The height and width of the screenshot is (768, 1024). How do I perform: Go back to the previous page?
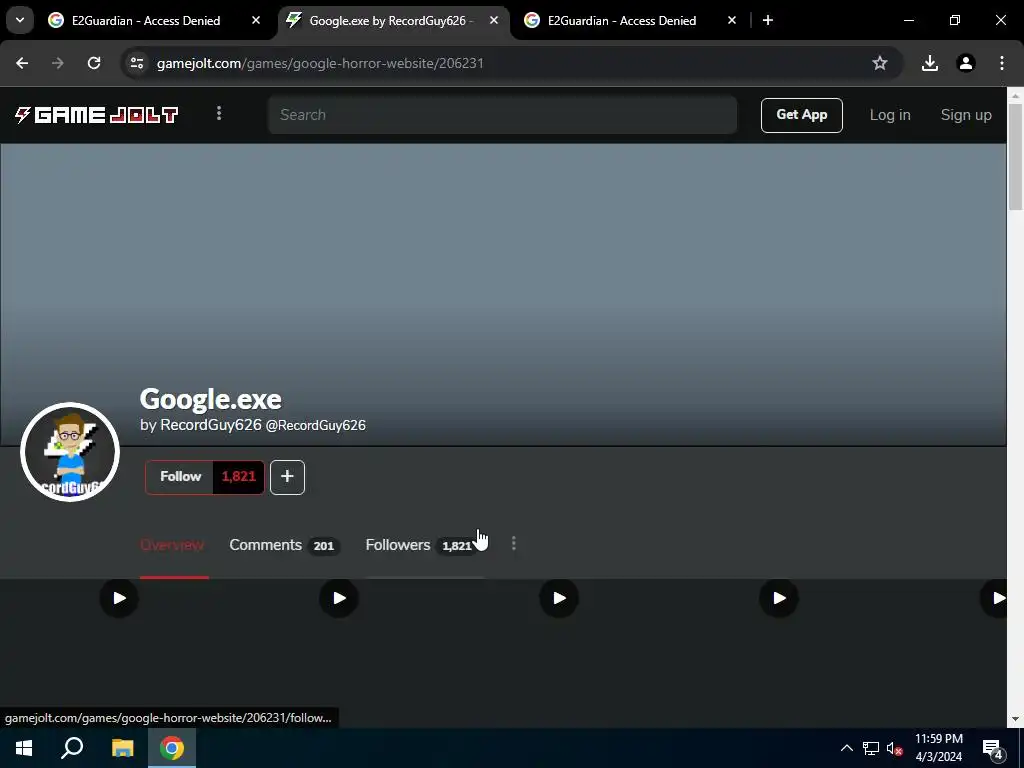pos(22,63)
